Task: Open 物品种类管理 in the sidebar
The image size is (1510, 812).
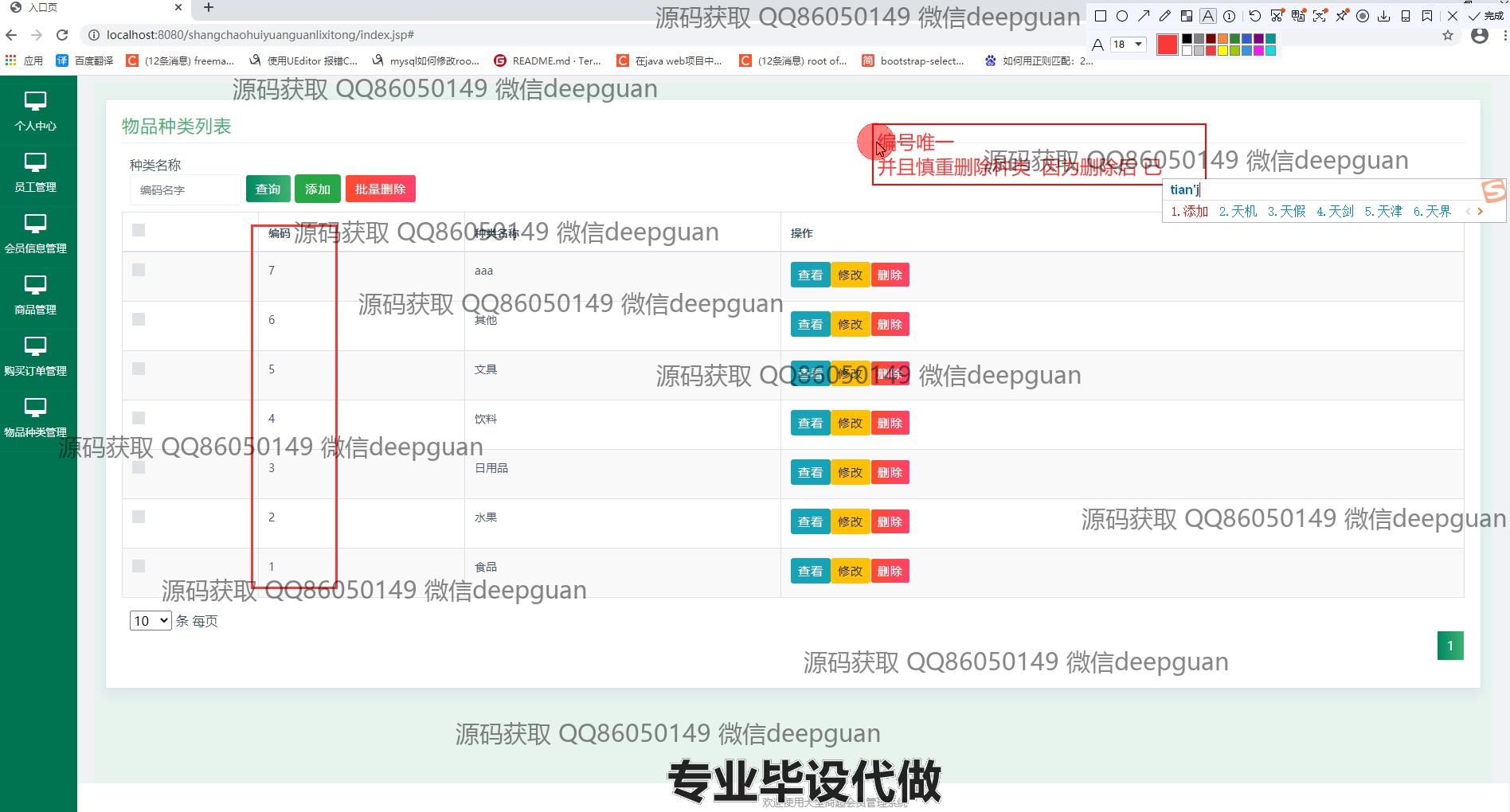Action: click(35, 418)
